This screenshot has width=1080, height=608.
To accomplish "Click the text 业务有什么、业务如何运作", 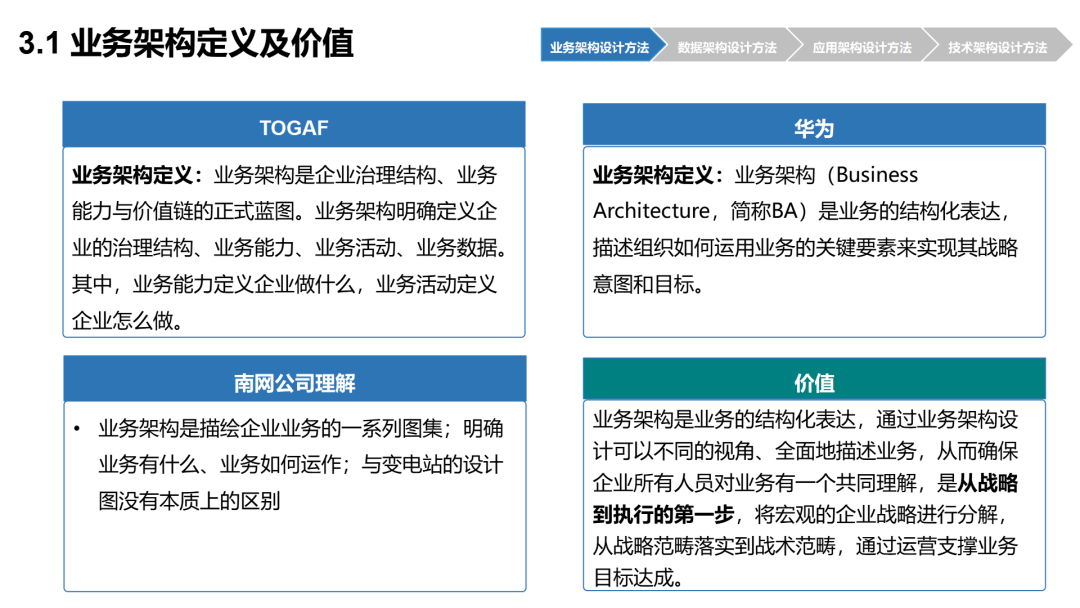I will click(220, 464).
